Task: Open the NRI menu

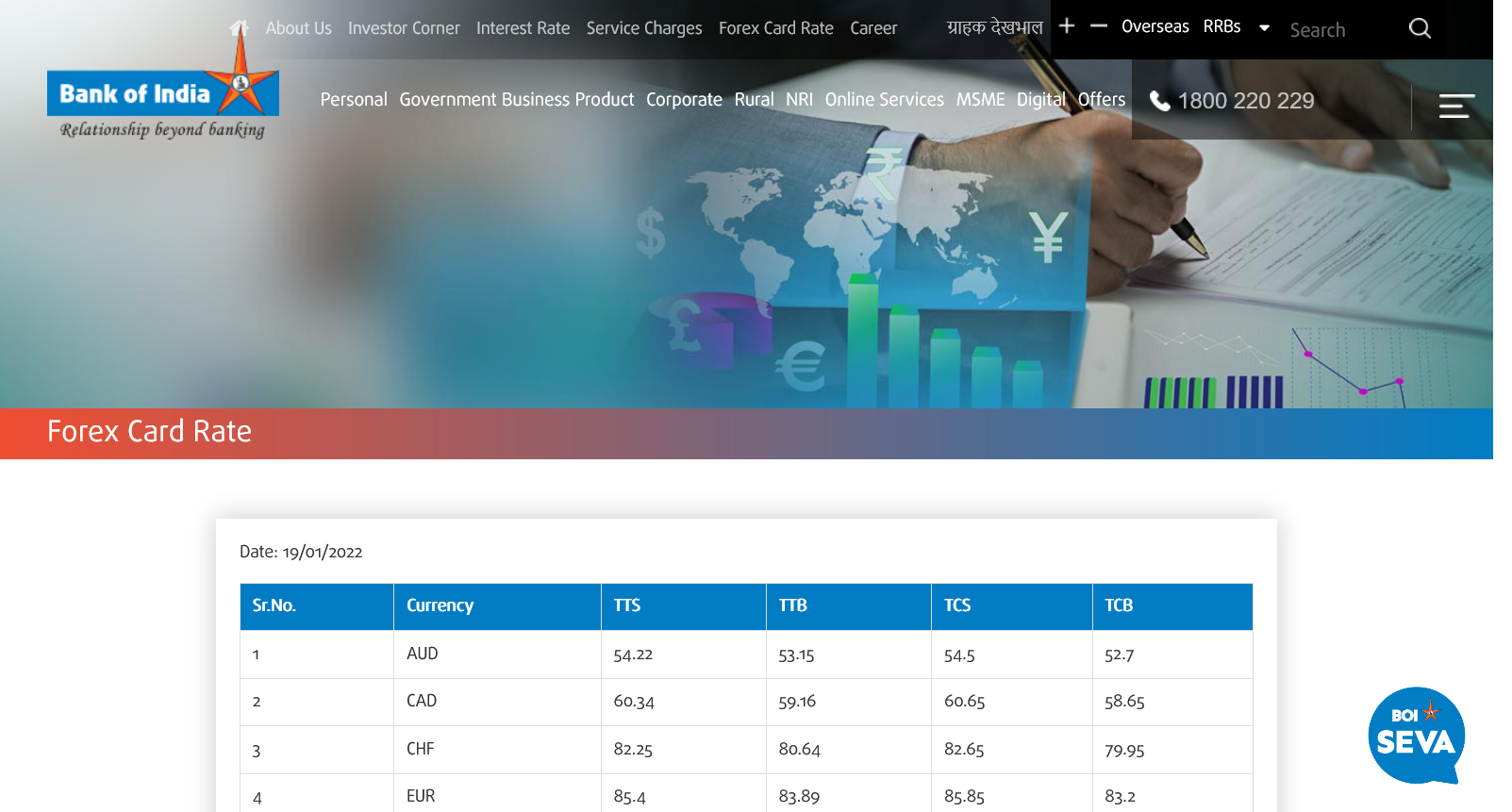Action: pos(799,100)
